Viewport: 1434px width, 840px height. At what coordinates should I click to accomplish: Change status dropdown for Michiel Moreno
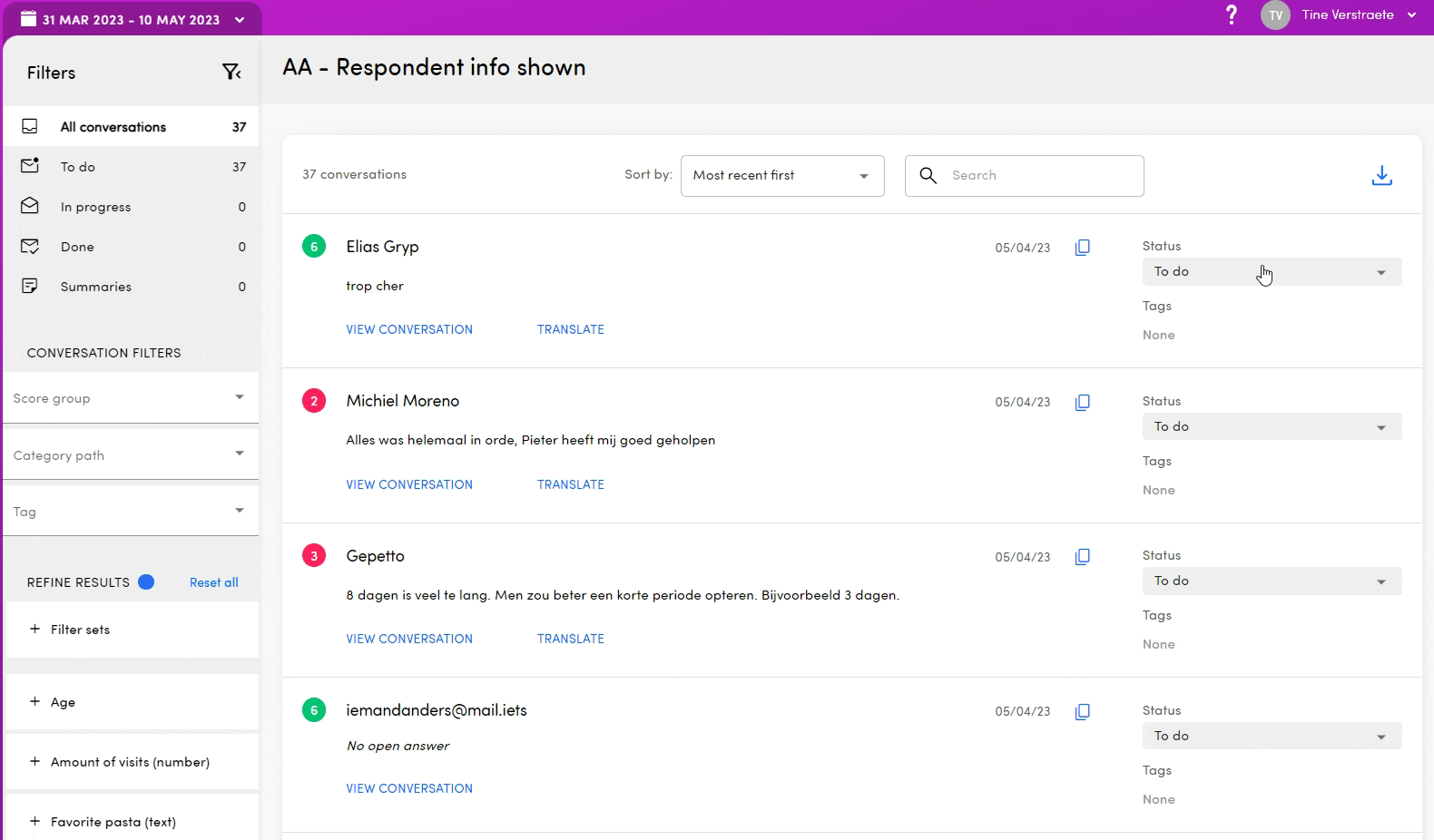[x=1271, y=426]
